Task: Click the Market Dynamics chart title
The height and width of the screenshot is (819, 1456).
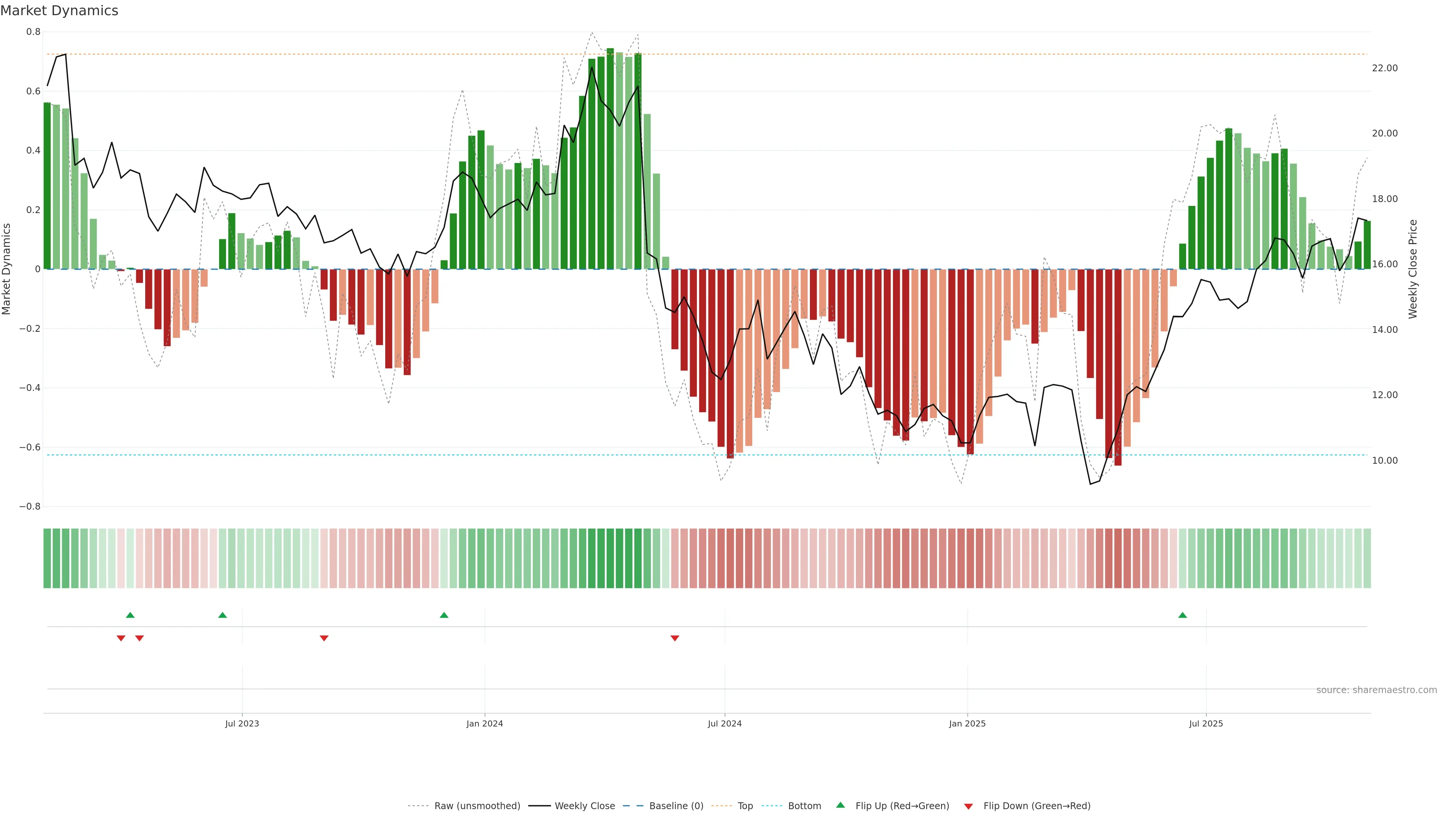Action: (x=60, y=11)
